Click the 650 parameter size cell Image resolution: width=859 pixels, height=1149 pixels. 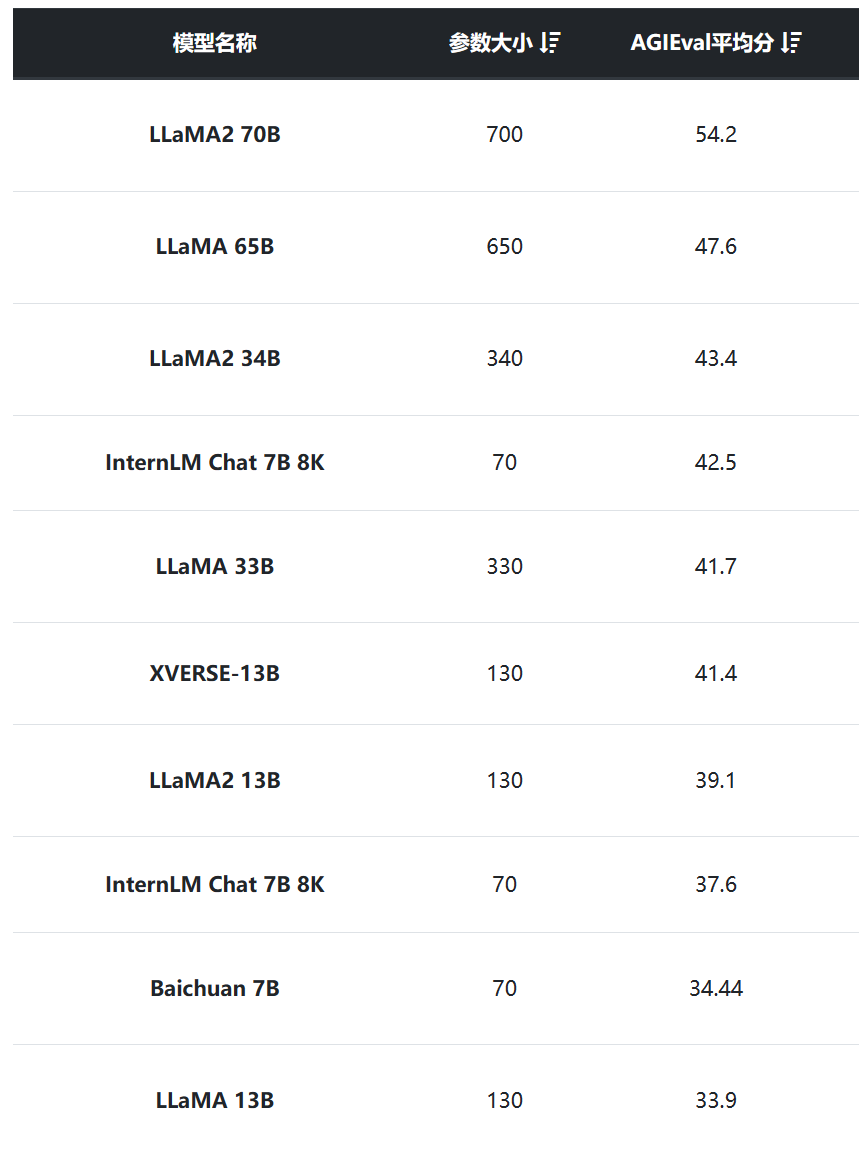505,246
